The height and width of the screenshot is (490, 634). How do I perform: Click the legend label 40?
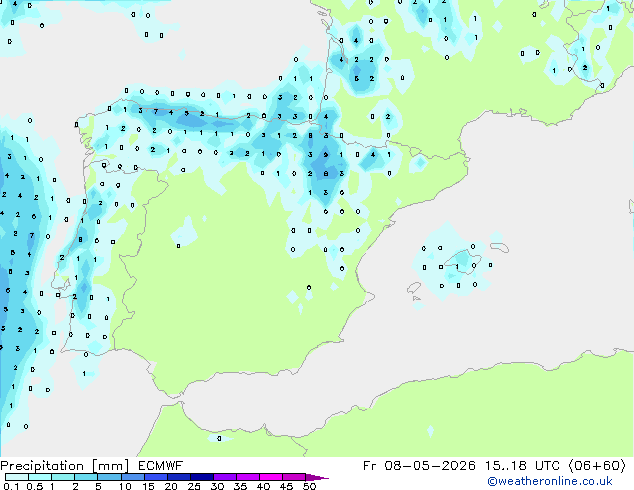[263, 486]
